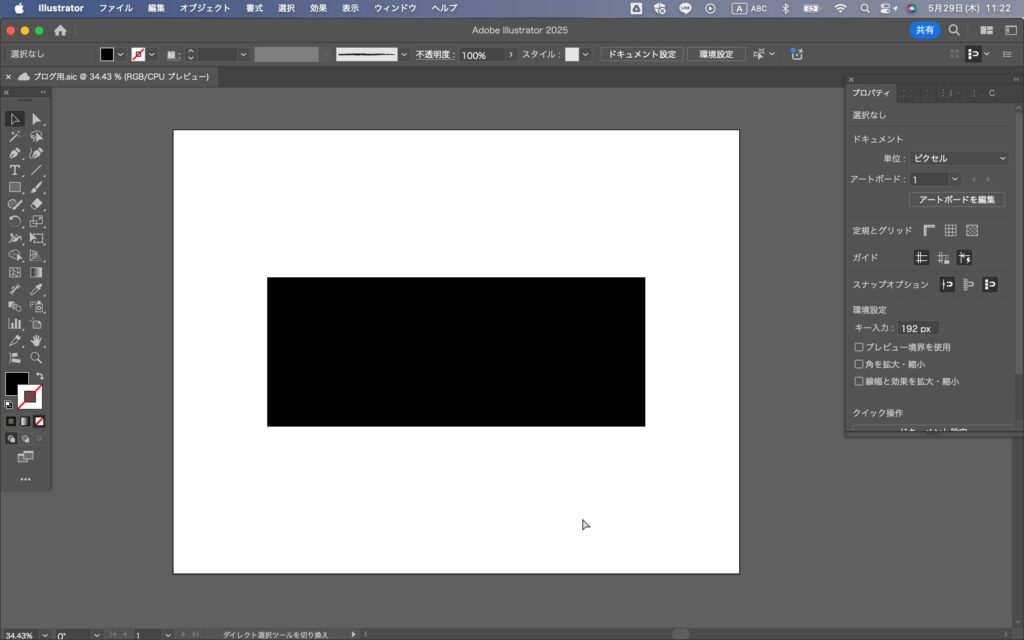The image size is (1024, 640).
Task: Click the アートボードを編集 button
Action: pyautogui.click(x=957, y=200)
